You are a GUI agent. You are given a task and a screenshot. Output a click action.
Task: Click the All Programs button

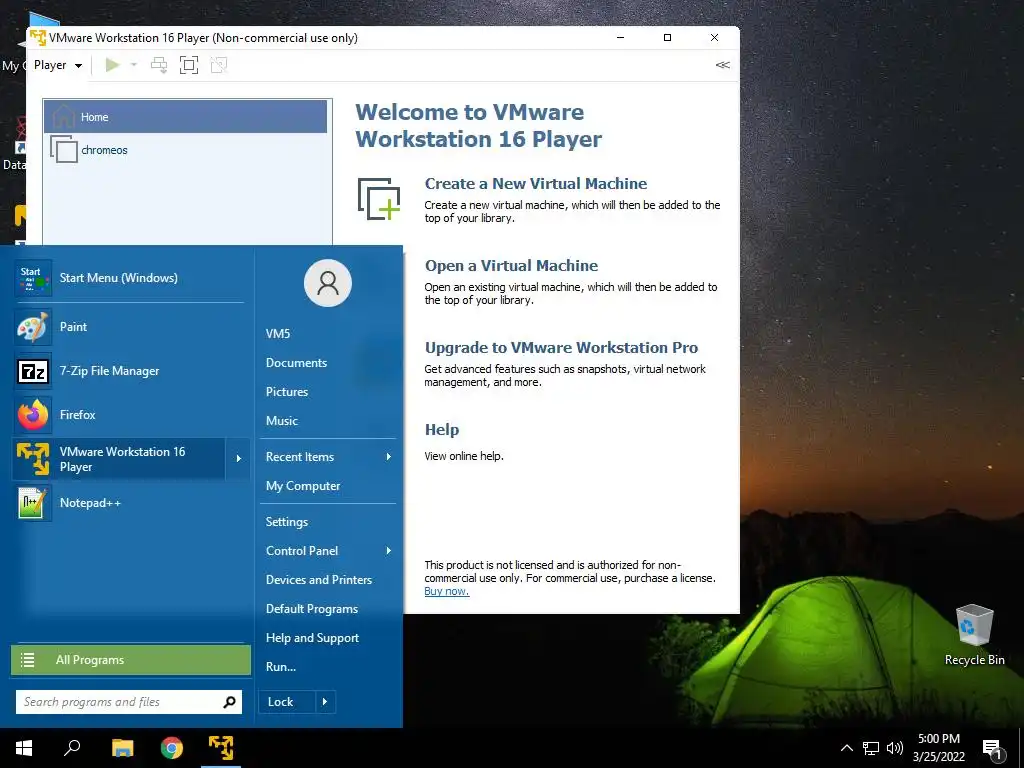pyautogui.click(x=131, y=660)
